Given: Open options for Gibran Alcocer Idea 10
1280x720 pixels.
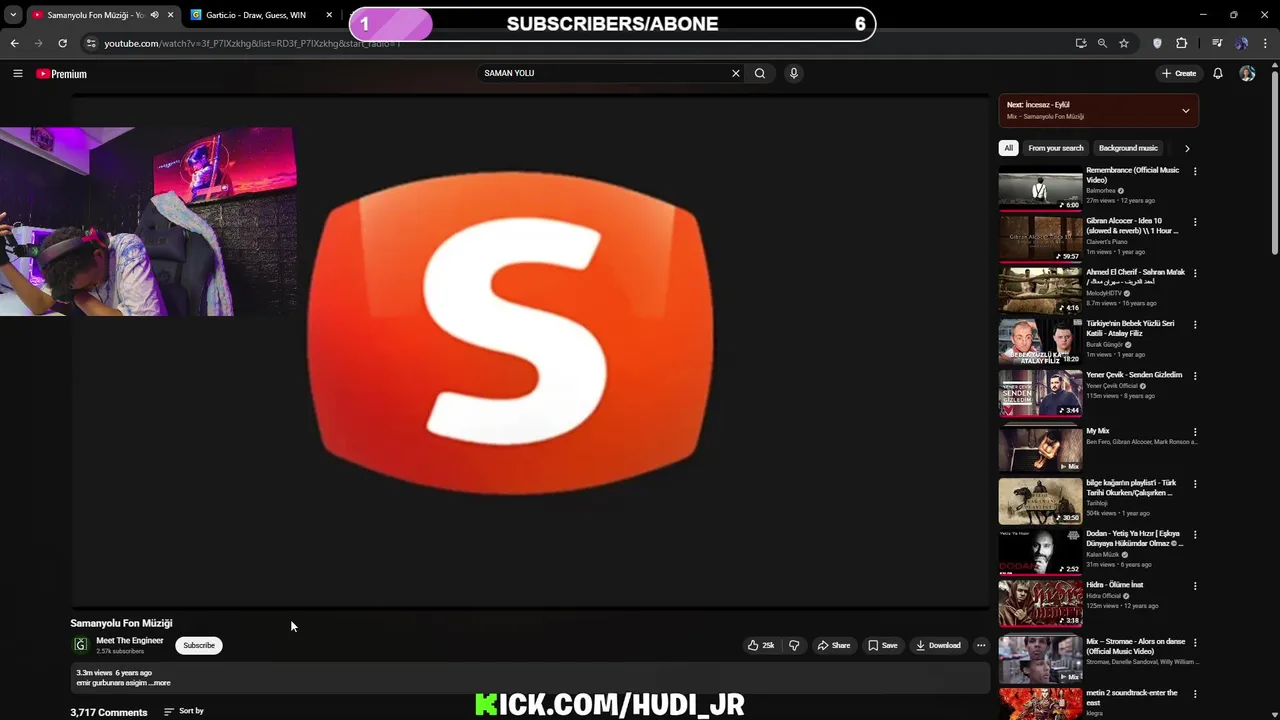Looking at the screenshot, I should pyautogui.click(x=1195, y=222).
